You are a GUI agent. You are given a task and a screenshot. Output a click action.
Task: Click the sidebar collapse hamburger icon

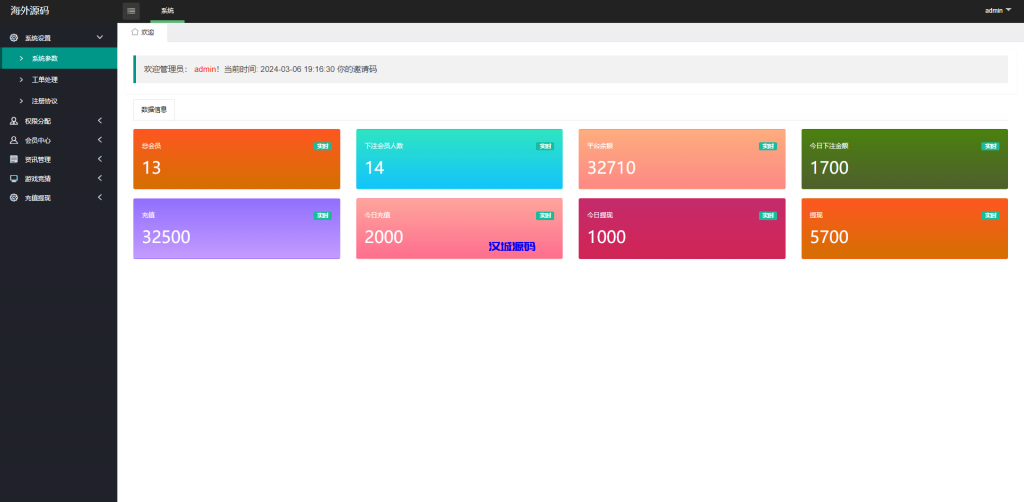pos(131,11)
